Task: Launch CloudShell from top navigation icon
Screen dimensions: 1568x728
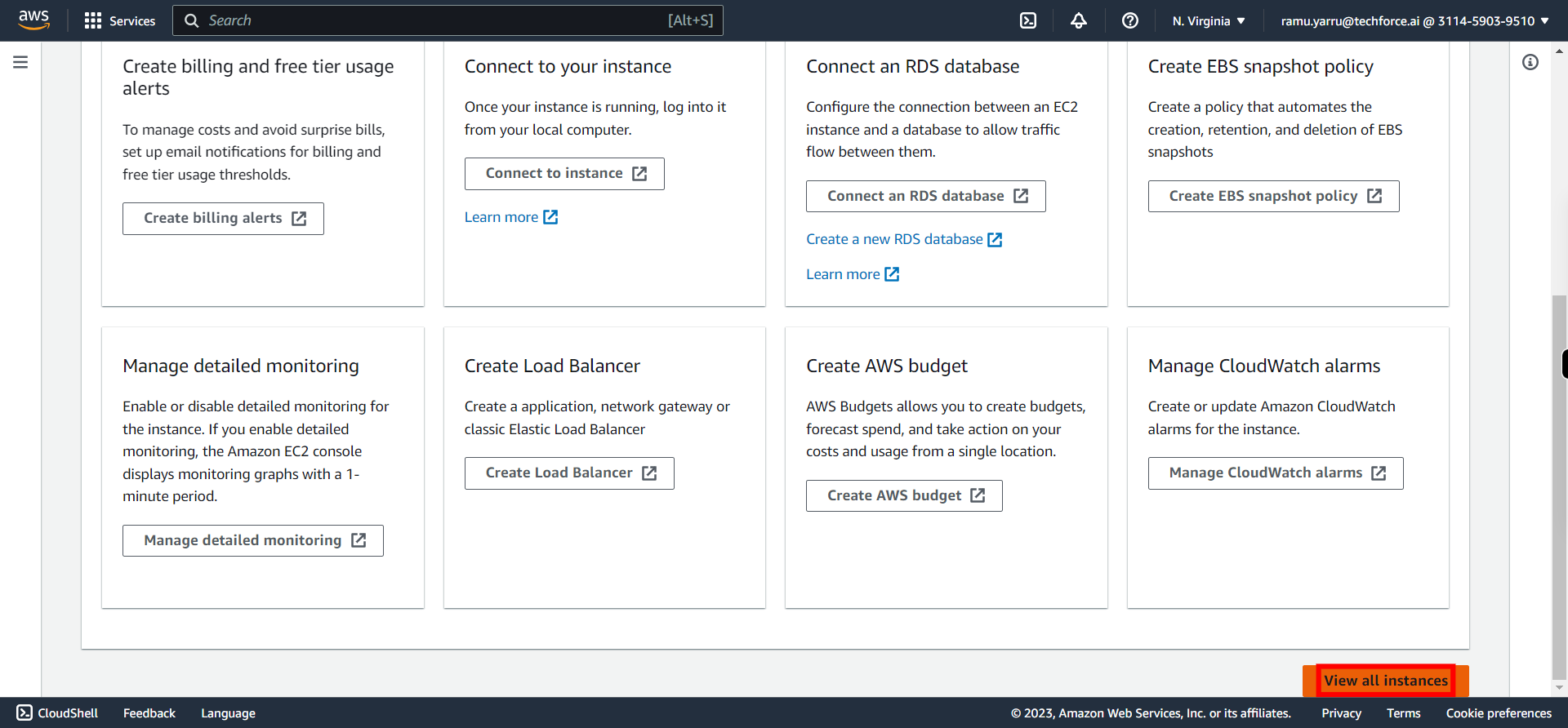Action: [1028, 20]
